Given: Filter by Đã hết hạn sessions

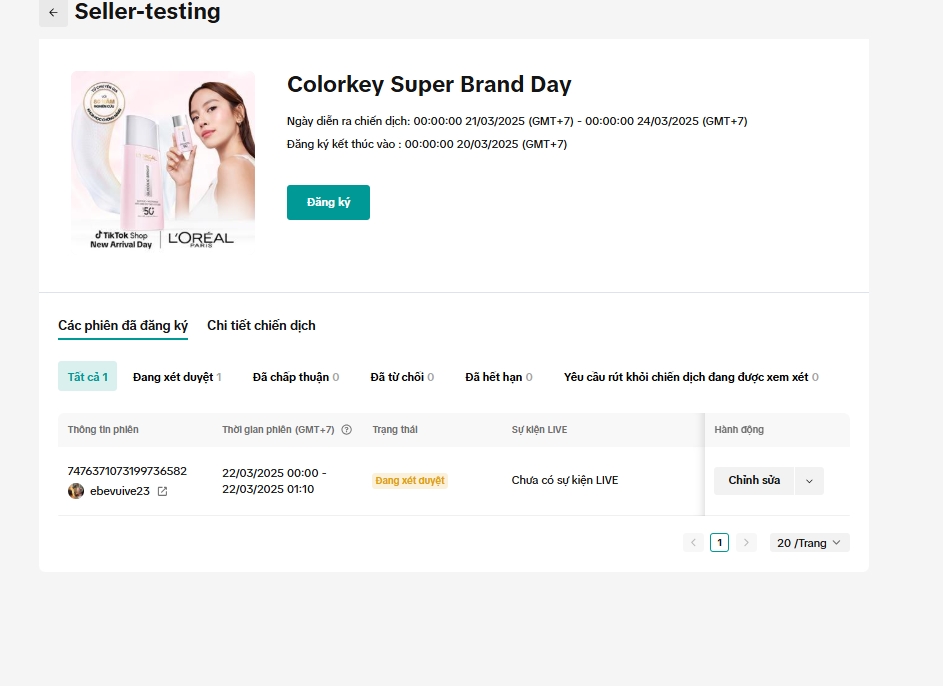Looking at the screenshot, I should 498,377.
